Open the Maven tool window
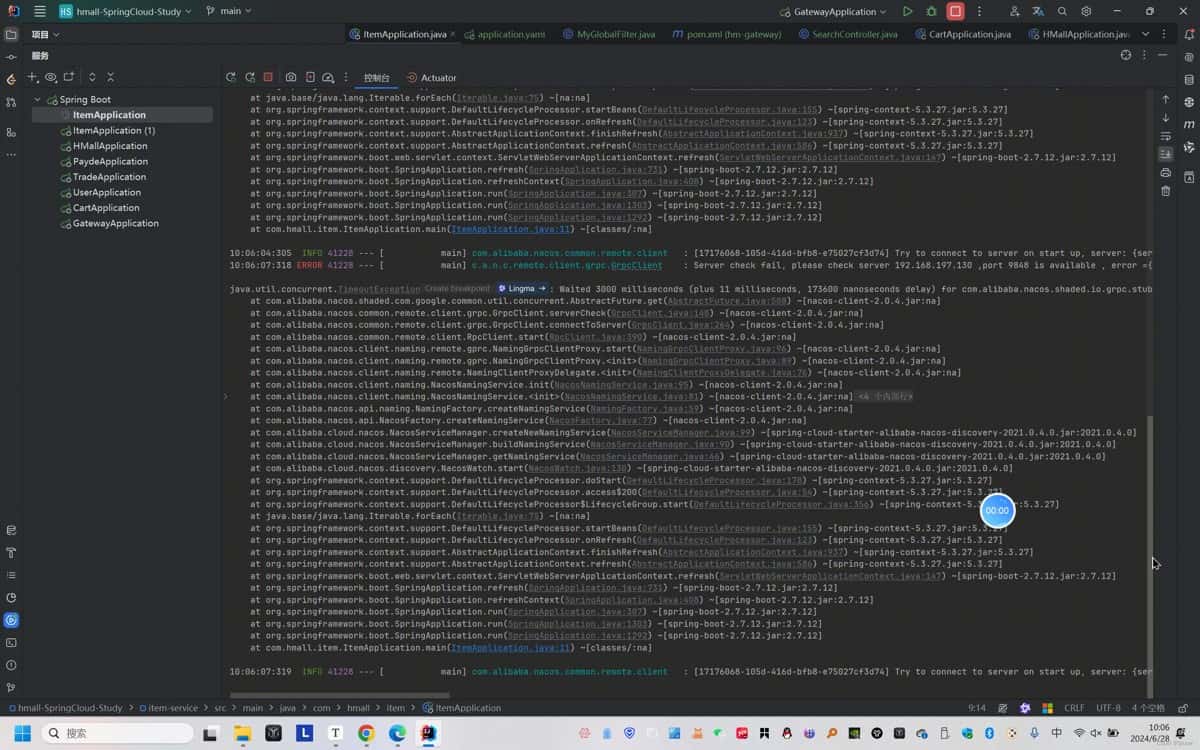The height and width of the screenshot is (750, 1200). [x=1189, y=124]
